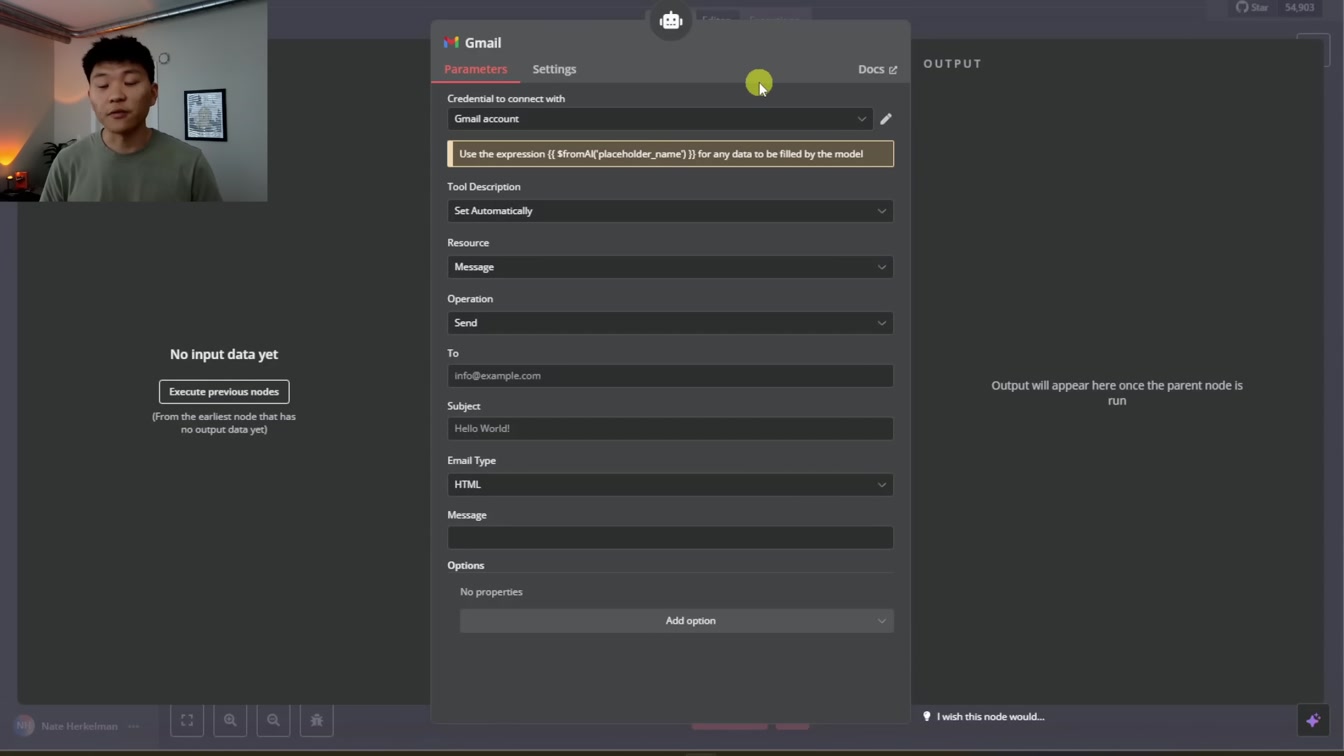Click 'I wish this node would...' link
The height and width of the screenshot is (756, 1344).
(x=990, y=717)
